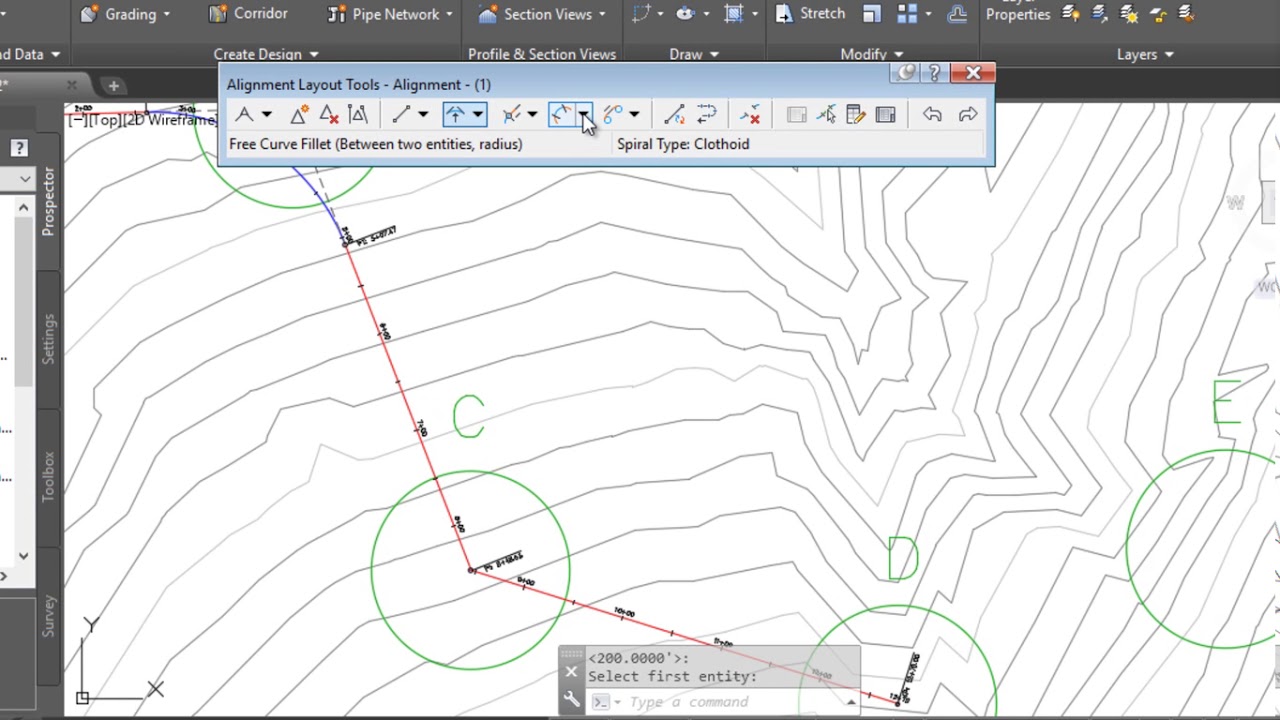Expand the Pipe Network dropdown
This screenshot has width=1280, height=720.
pyautogui.click(x=449, y=14)
